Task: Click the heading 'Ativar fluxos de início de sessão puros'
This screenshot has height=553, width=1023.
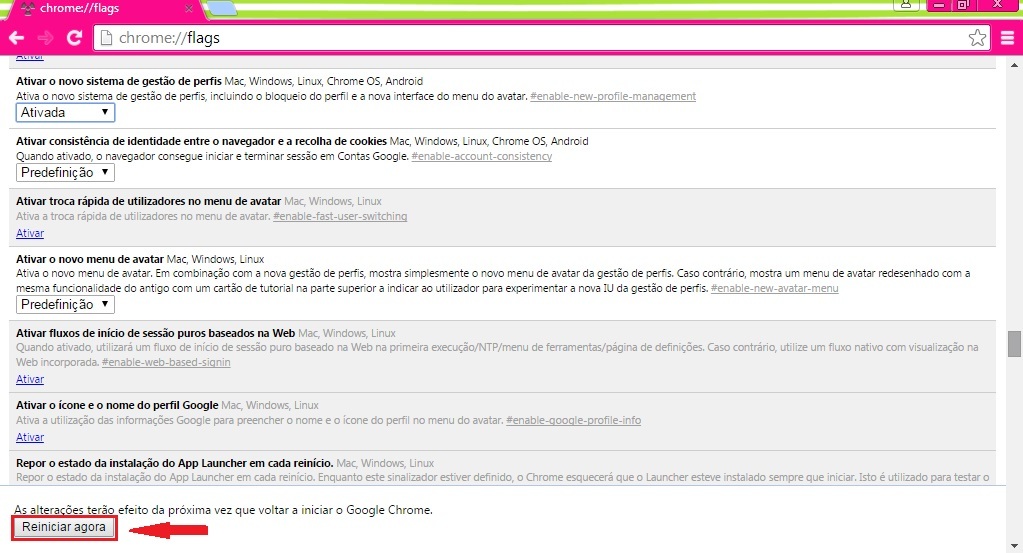Action: (x=155, y=333)
